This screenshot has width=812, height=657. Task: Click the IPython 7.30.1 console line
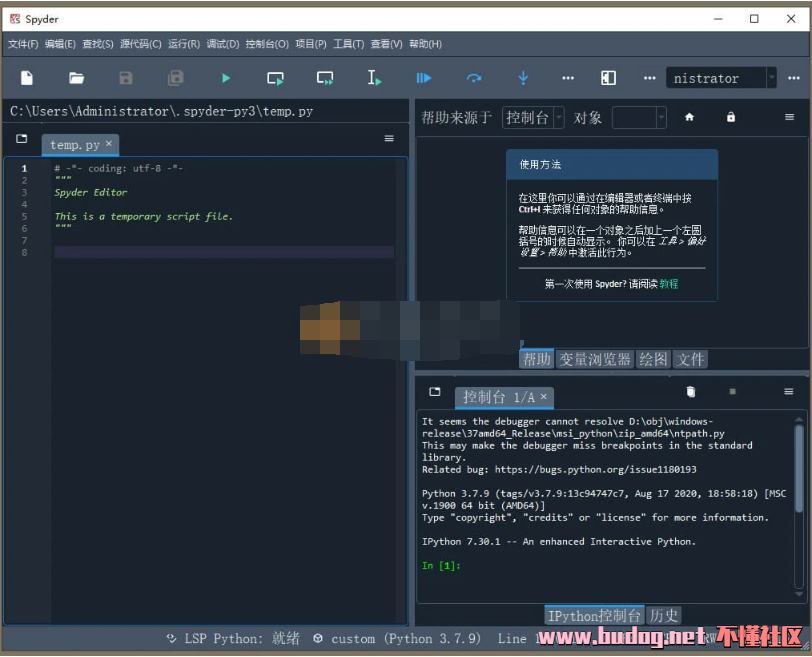coord(559,542)
